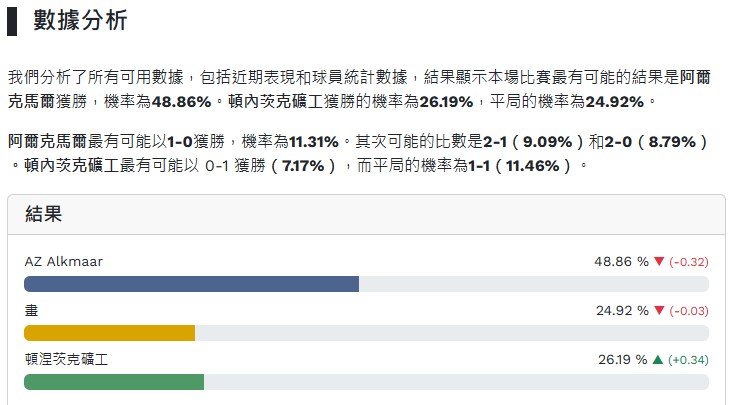
Task: Click the red down arrow beside 24.92 % draw row
Action: 659,311
